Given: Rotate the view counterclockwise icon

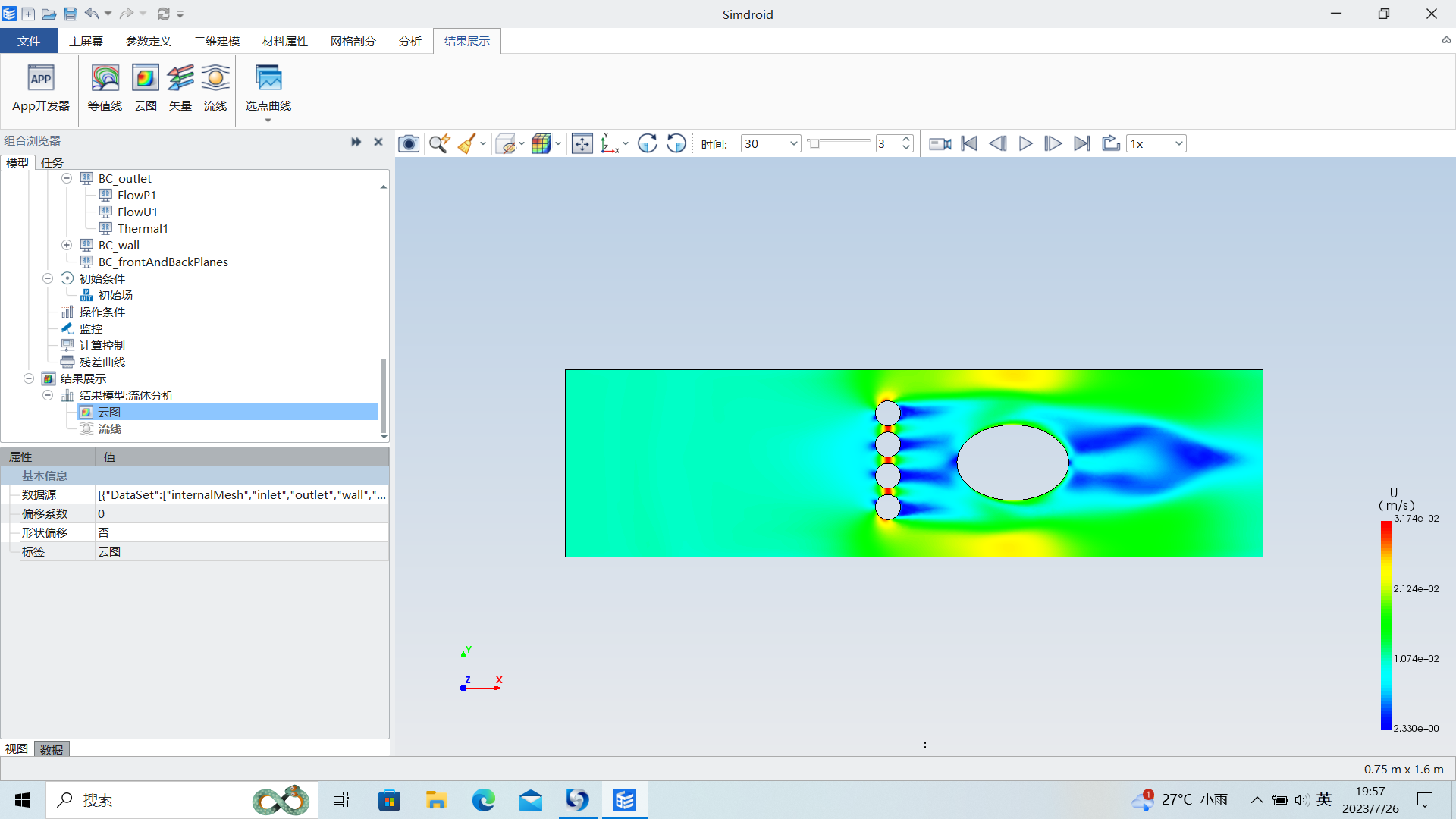Looking at the screenshot, I should click(676, 143).
